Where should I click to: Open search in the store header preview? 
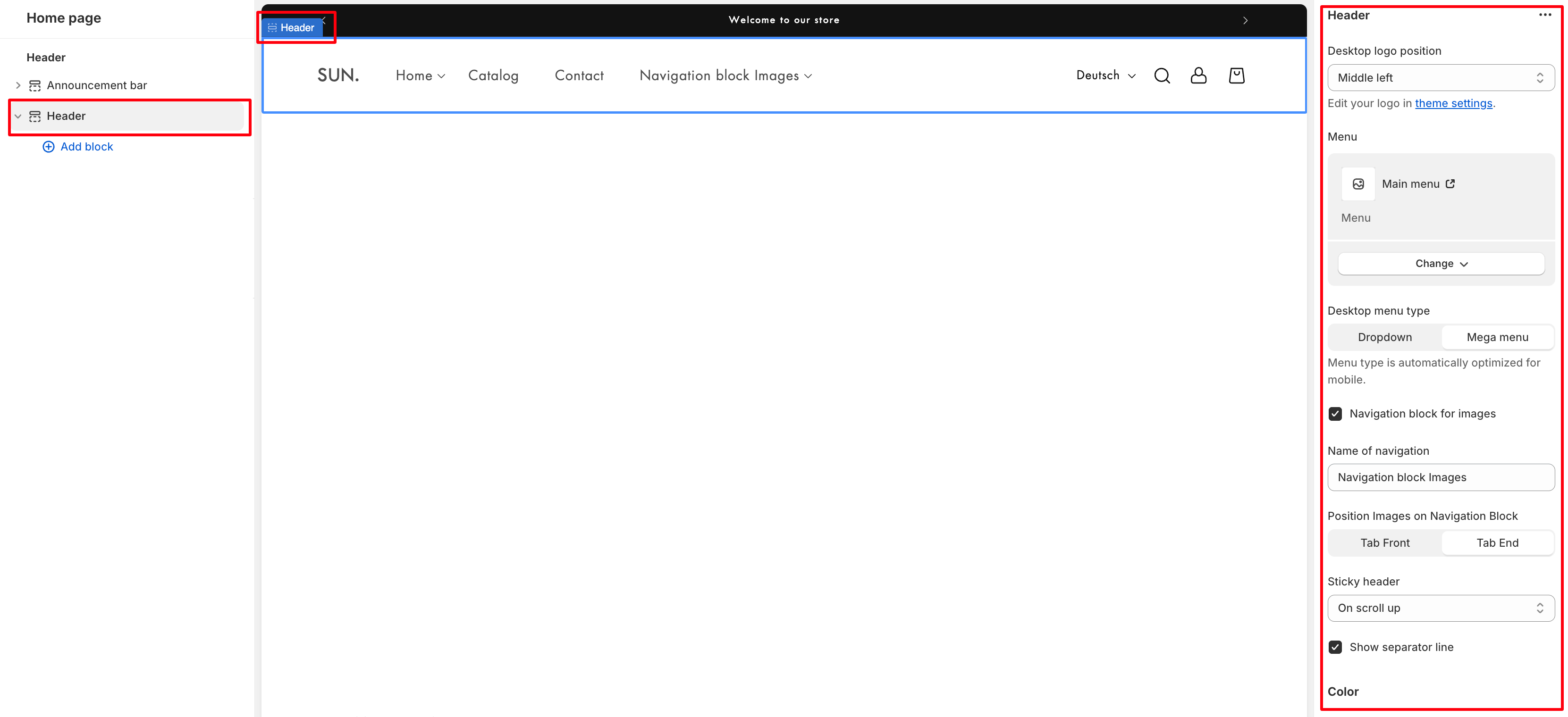tap(1162, 75)
